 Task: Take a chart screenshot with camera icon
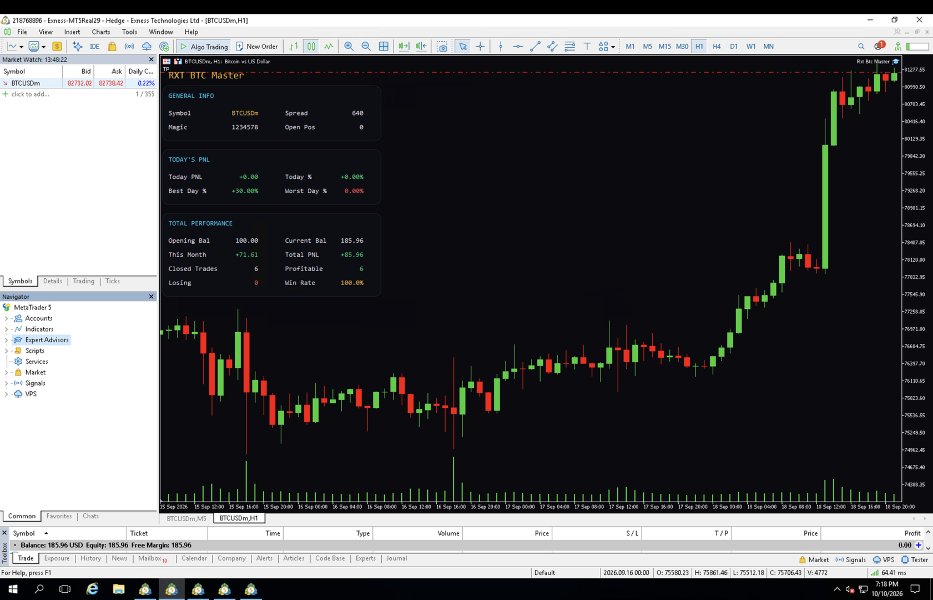(x=442, y=46)
